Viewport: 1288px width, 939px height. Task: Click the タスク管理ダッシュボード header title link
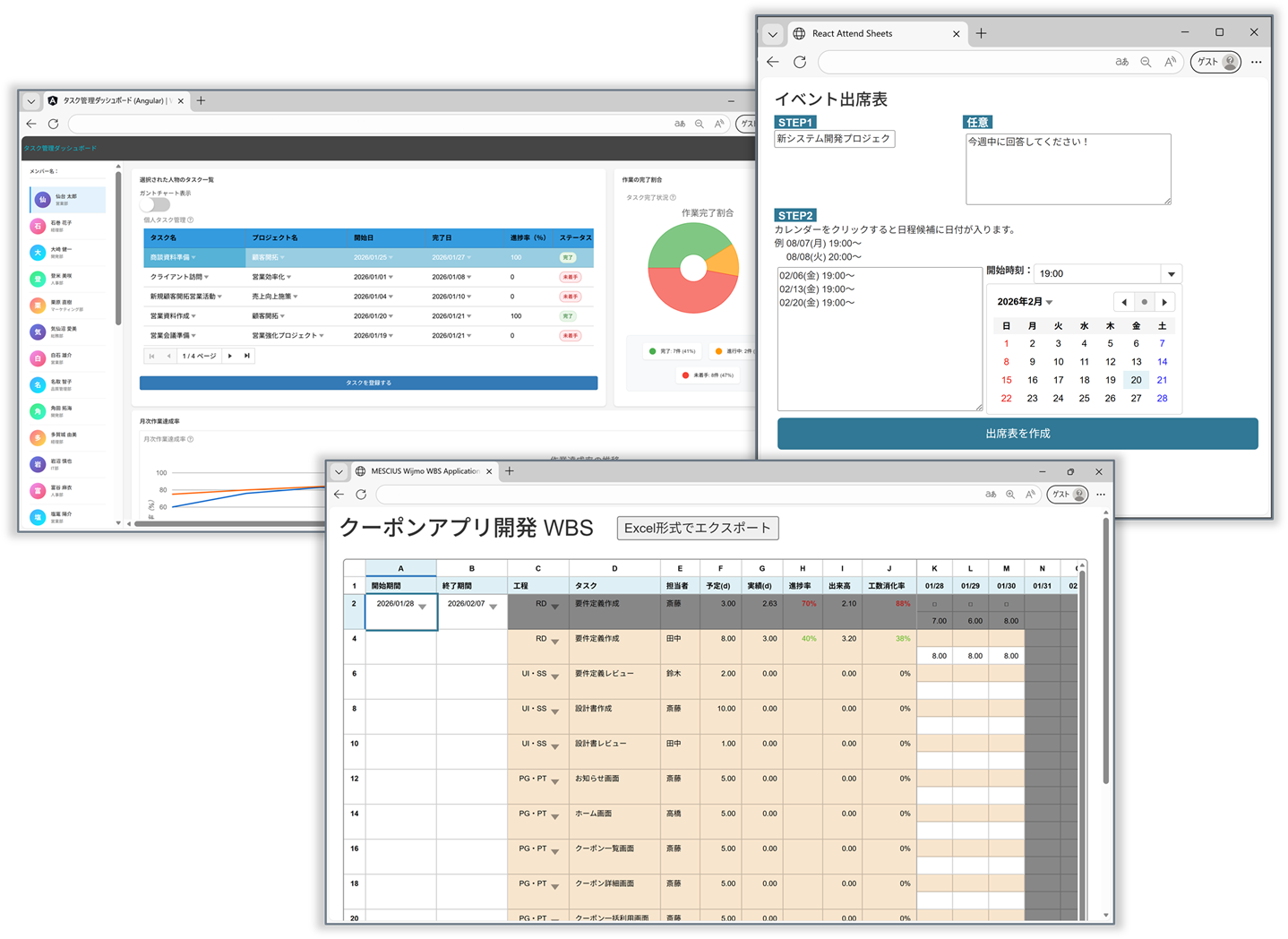pos(60,148)
